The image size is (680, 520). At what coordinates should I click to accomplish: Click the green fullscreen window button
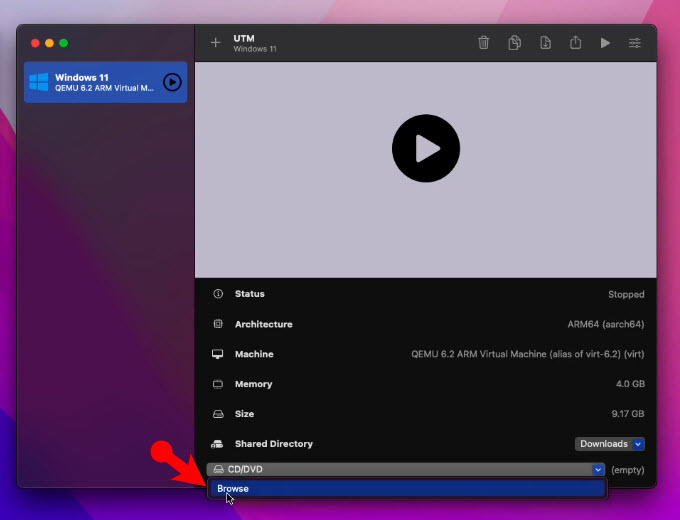[64, 43]
